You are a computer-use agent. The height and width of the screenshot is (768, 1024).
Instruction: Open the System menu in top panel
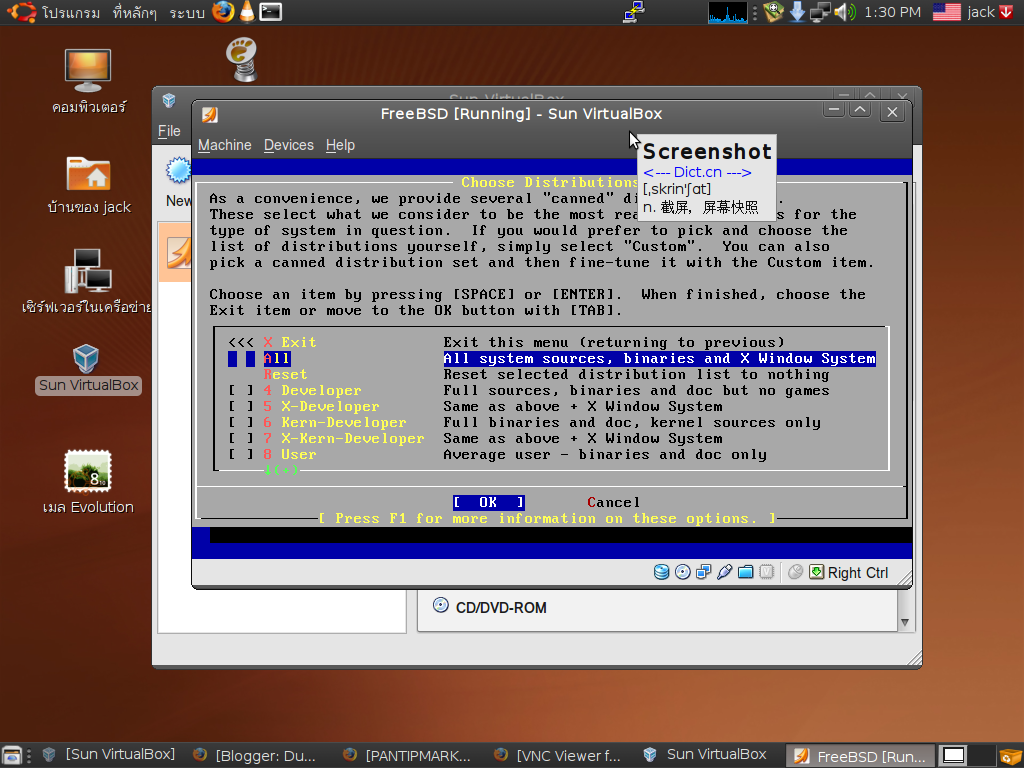coord(187,12)
